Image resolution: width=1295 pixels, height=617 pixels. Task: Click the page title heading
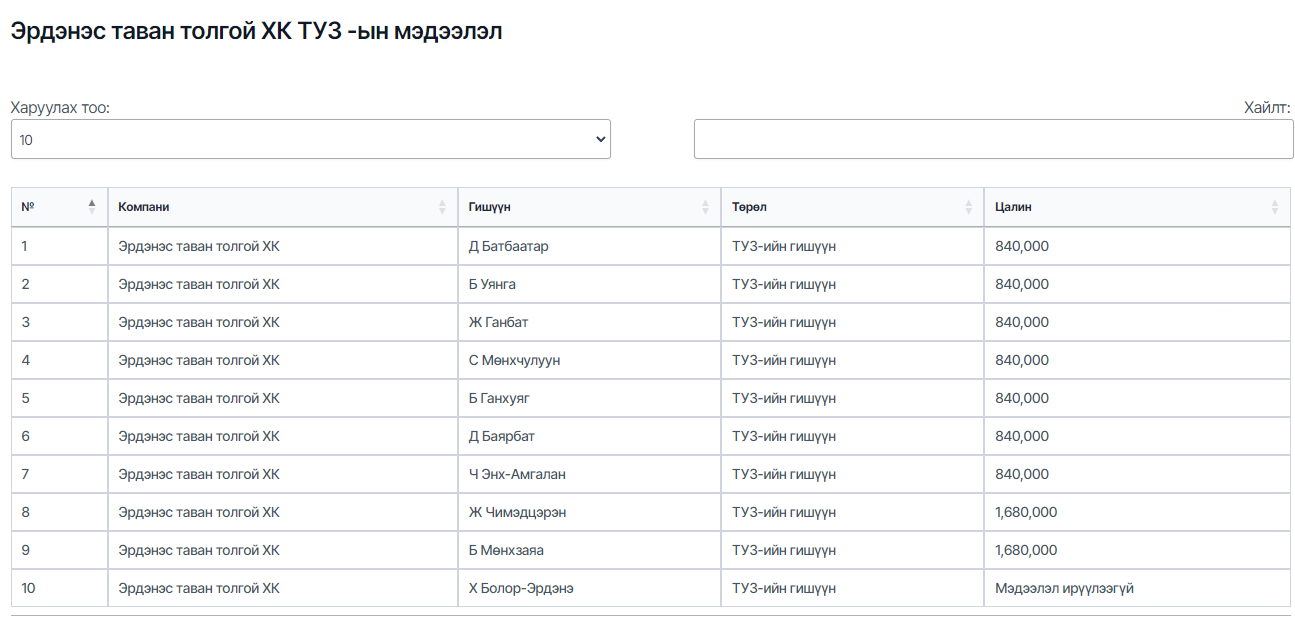tap(256, 32)
